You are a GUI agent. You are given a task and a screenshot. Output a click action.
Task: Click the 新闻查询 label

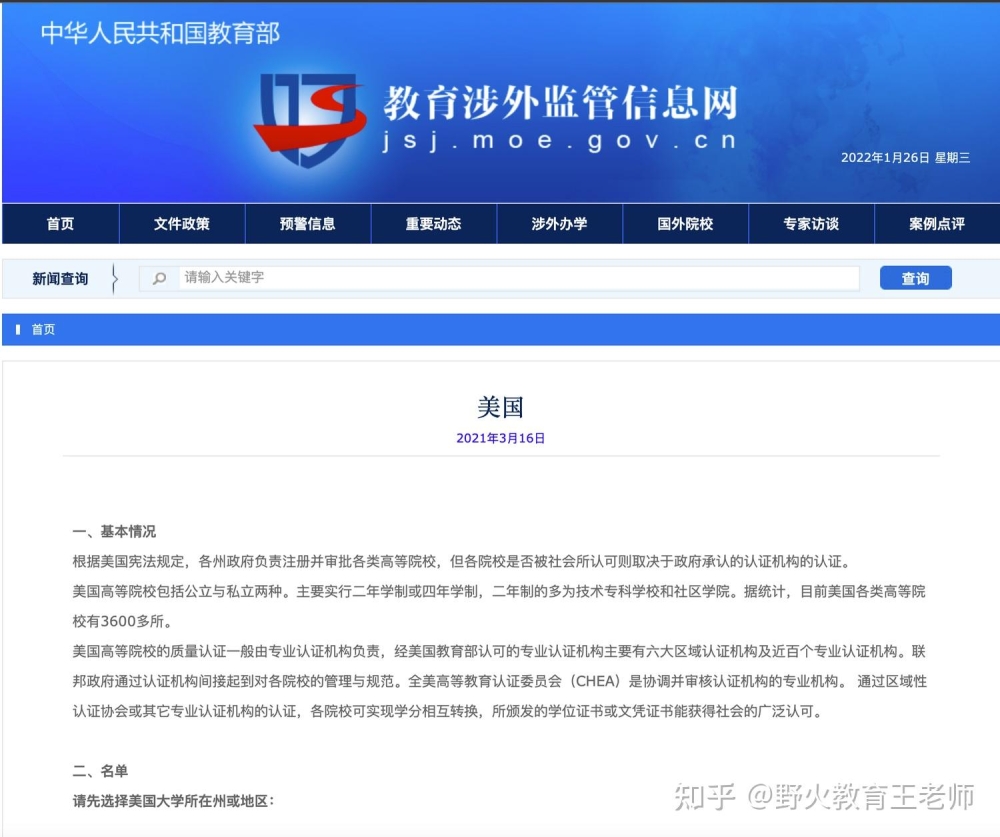click(x=60, y=278)
